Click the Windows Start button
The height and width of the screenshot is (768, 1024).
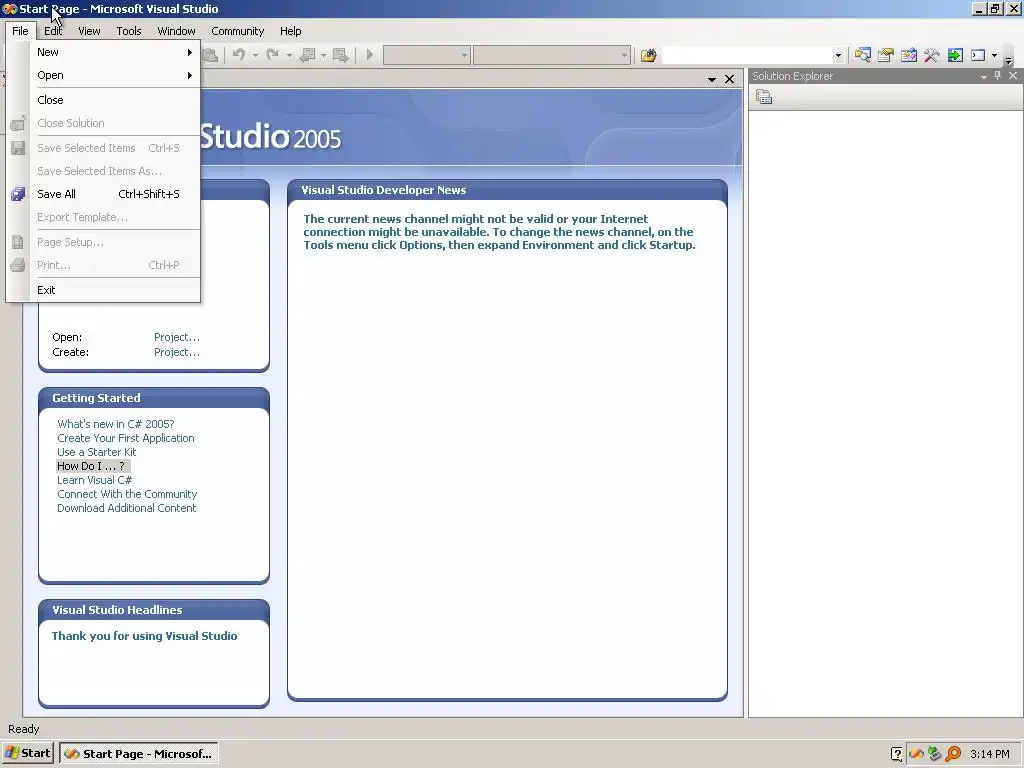(x=27, y=753)
